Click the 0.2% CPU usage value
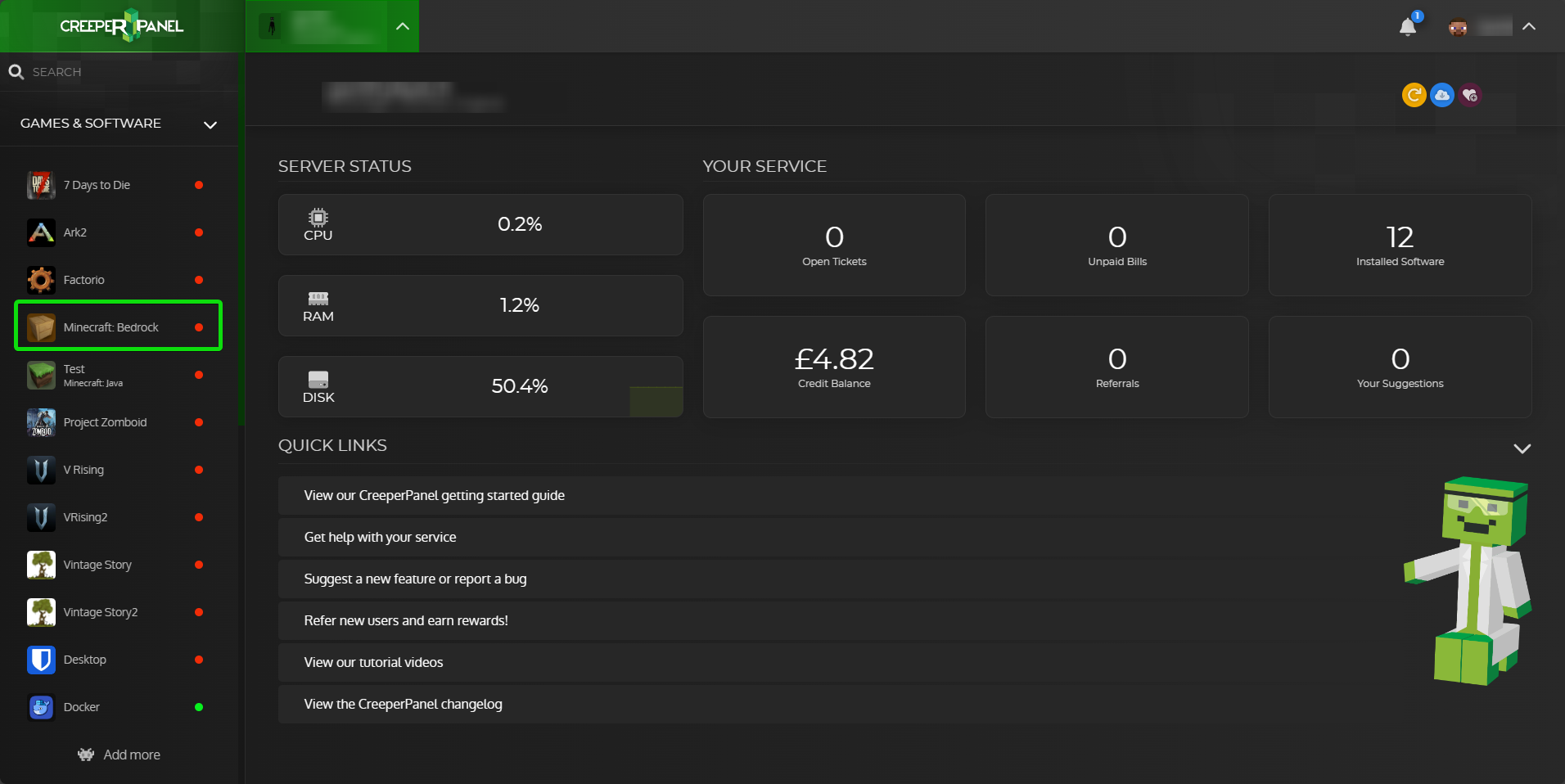 [x=520, y=224]
